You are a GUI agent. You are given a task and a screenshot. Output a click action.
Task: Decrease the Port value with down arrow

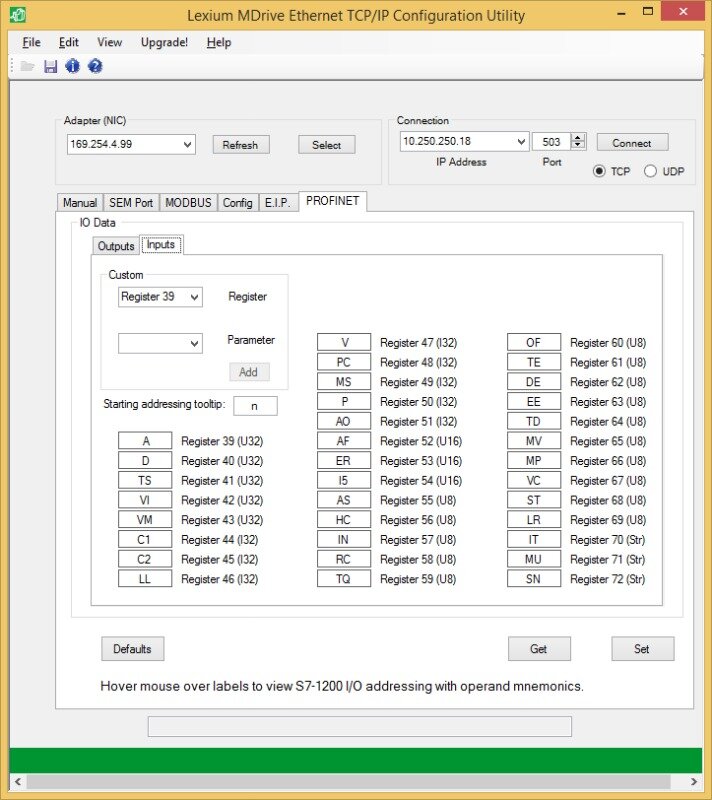coord(578,145)
